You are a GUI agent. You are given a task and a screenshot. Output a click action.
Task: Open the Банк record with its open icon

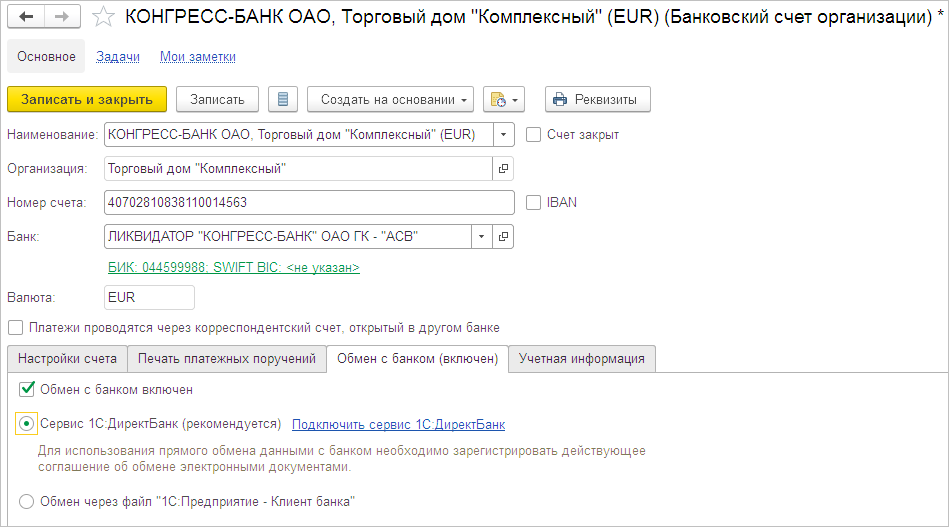[503, 237]
